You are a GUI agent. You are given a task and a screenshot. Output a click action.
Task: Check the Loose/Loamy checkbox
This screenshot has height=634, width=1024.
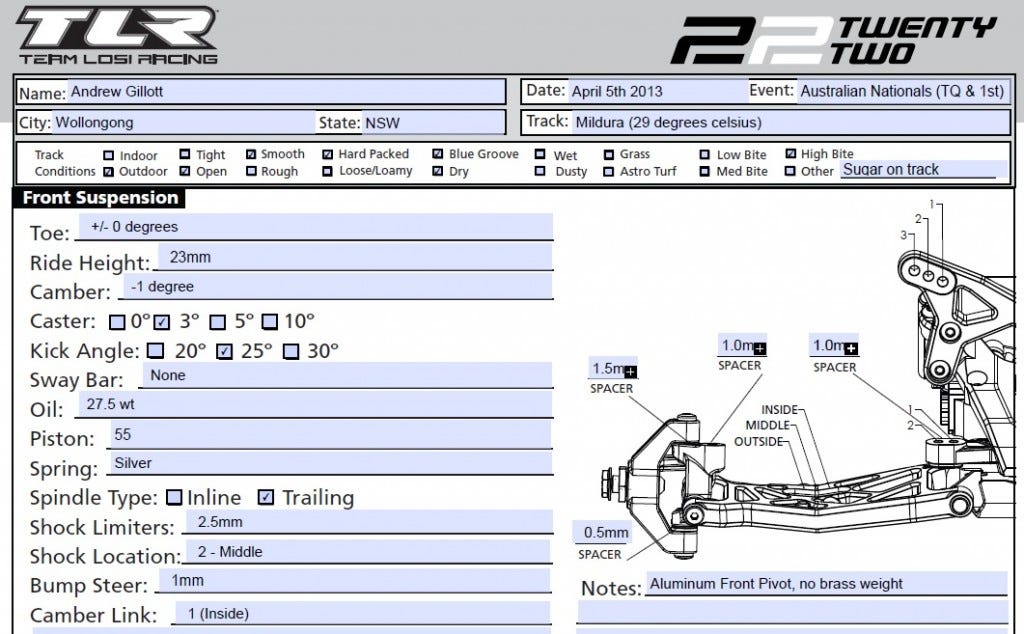click(328, 171)
